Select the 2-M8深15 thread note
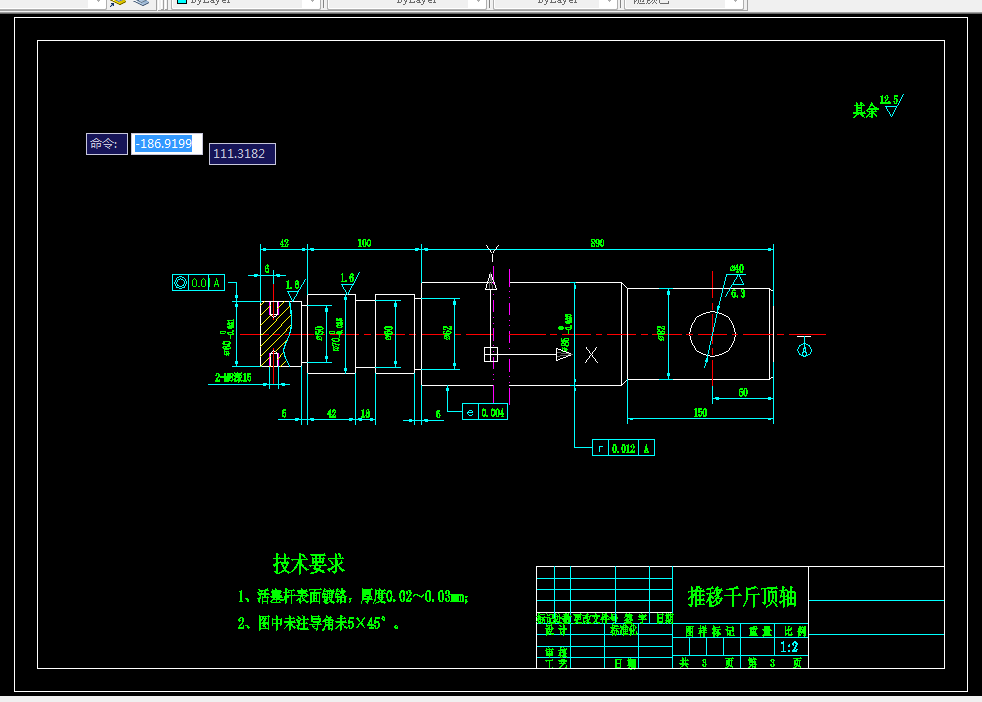The height and width of the screenshot is (702, 982). (x=233, y=378)
